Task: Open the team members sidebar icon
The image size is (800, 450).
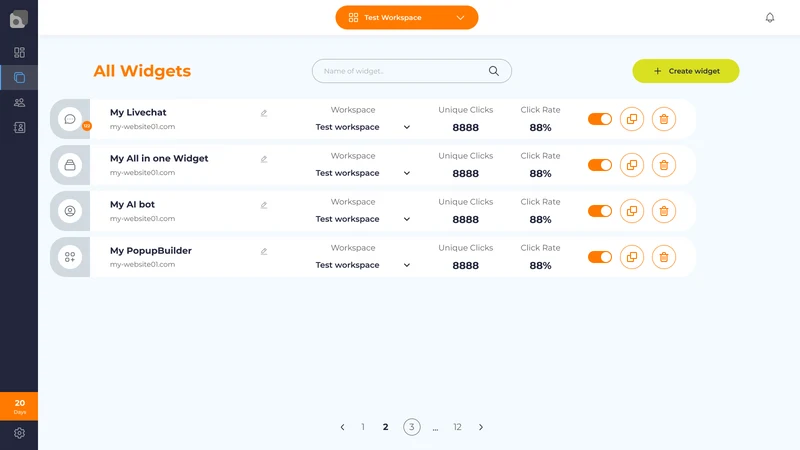Action: coord(19,103)
